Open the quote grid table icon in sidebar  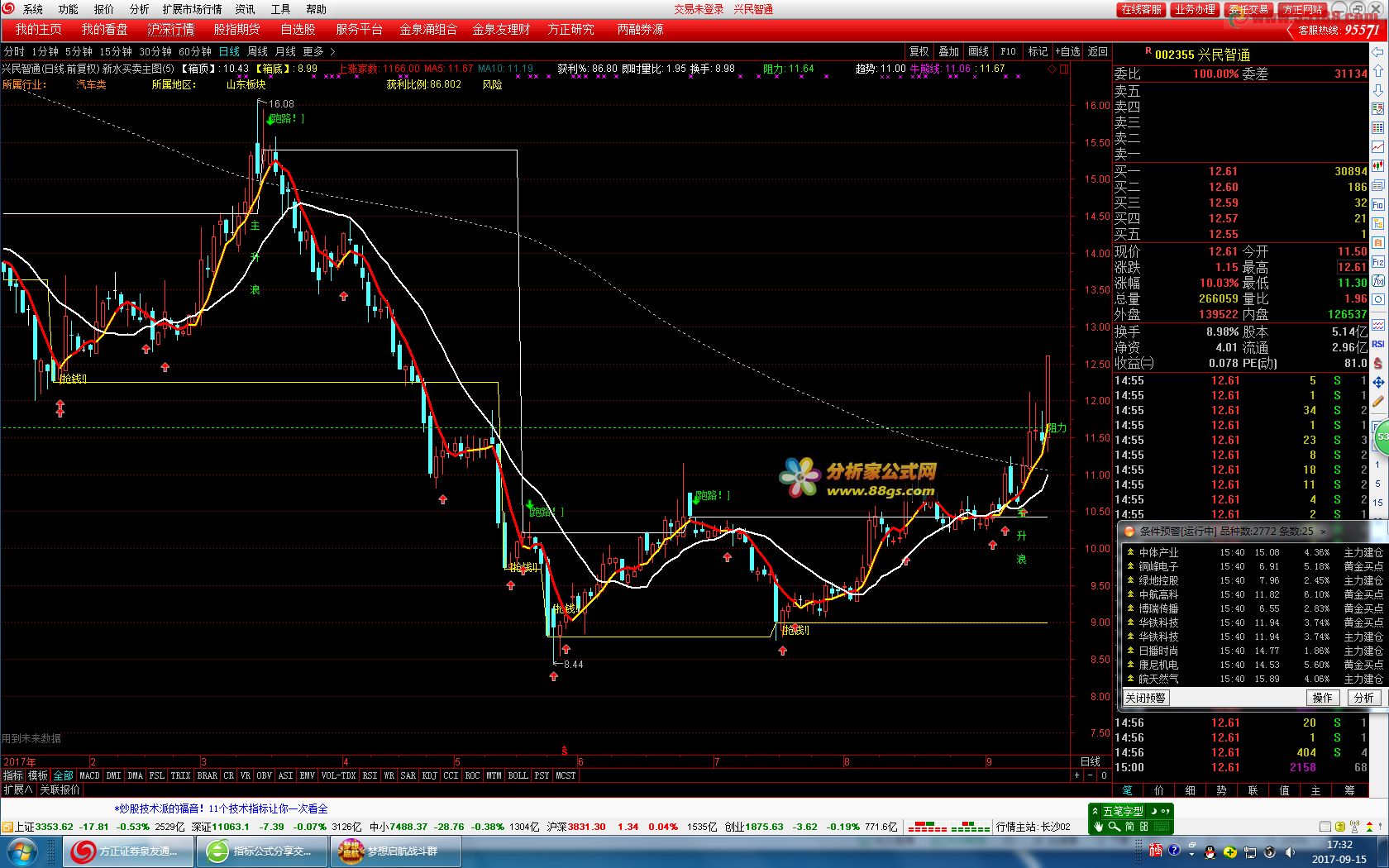[x=1378, y=128]
